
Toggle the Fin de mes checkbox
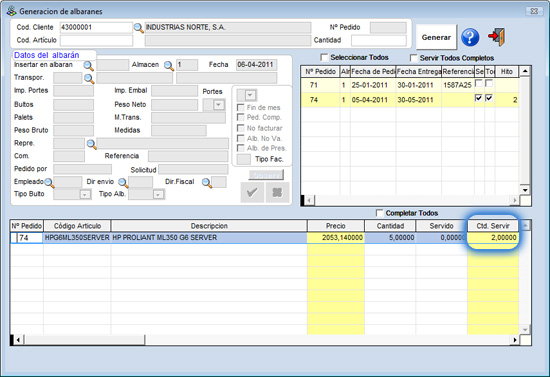(241, 107)
